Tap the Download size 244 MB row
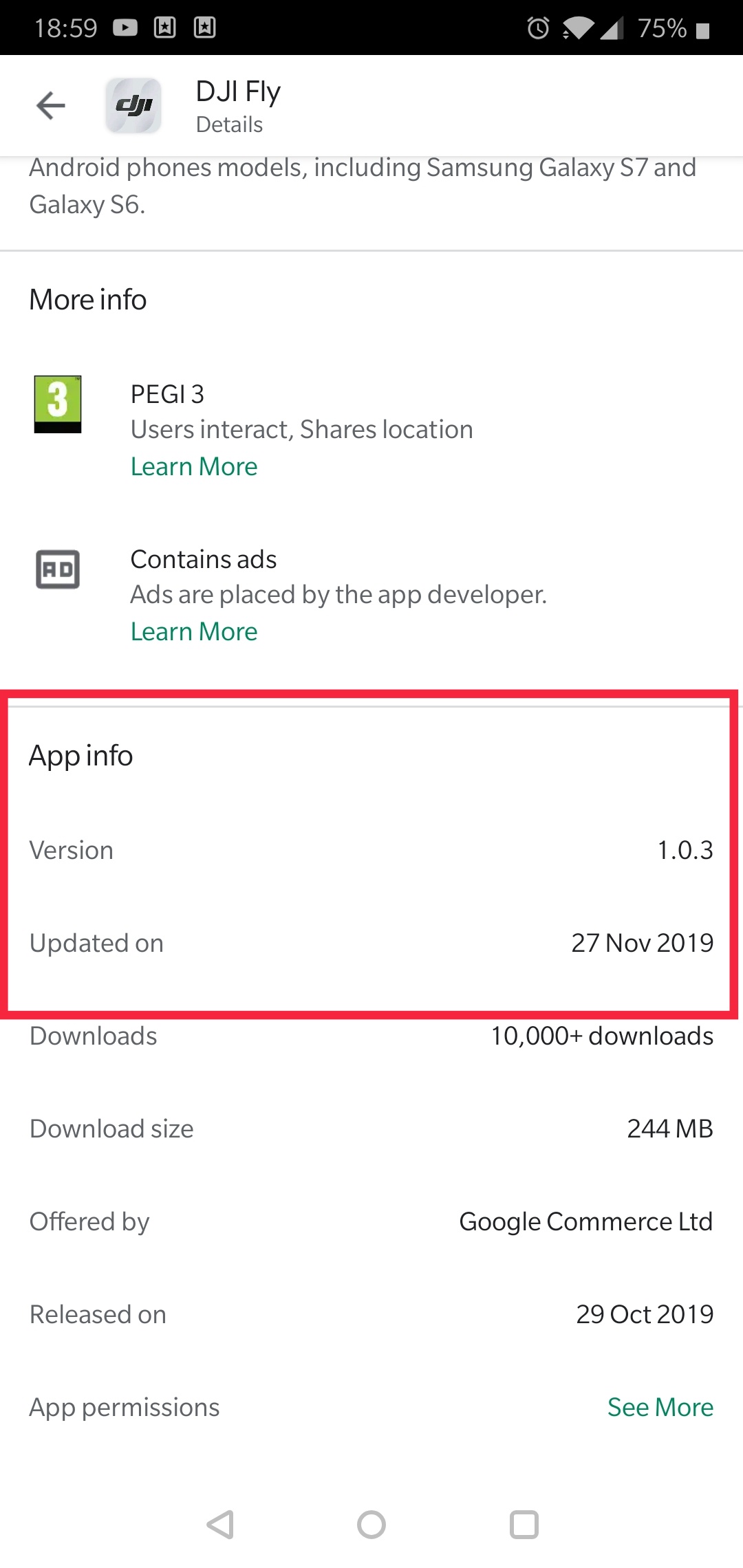Viewport: 743px width, 1568px height. 371,1129
